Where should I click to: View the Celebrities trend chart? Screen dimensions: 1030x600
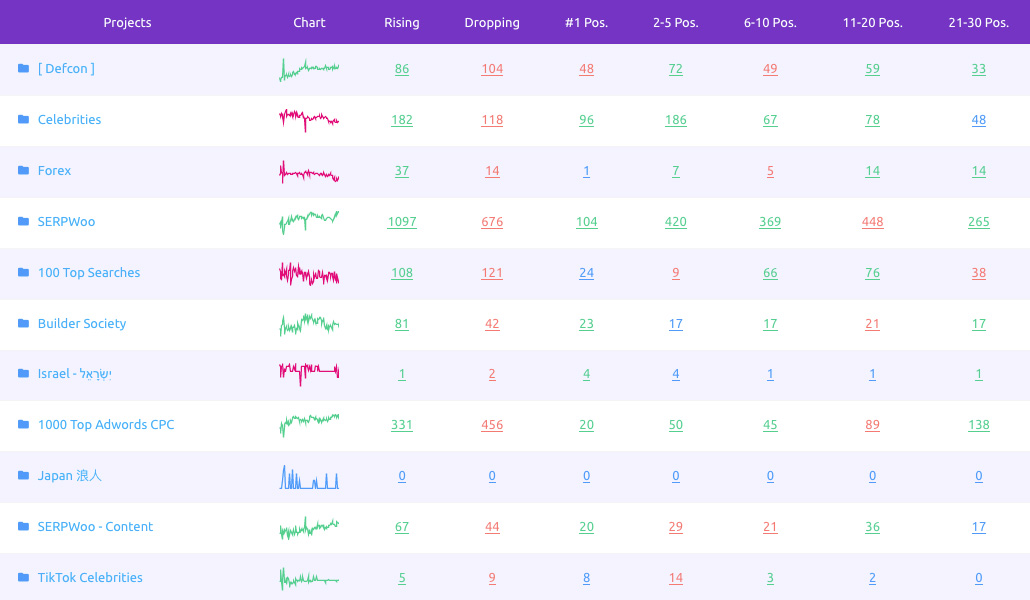click(308, 117)
